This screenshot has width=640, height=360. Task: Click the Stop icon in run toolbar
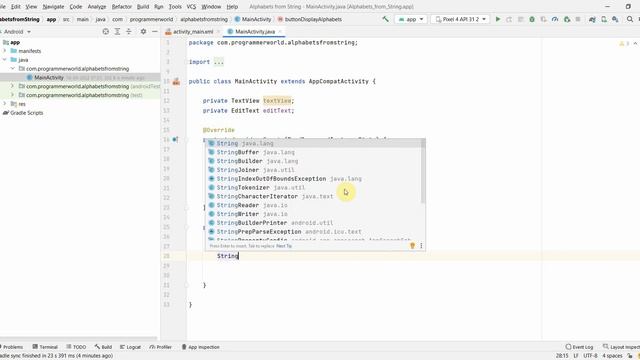point(578,19)
